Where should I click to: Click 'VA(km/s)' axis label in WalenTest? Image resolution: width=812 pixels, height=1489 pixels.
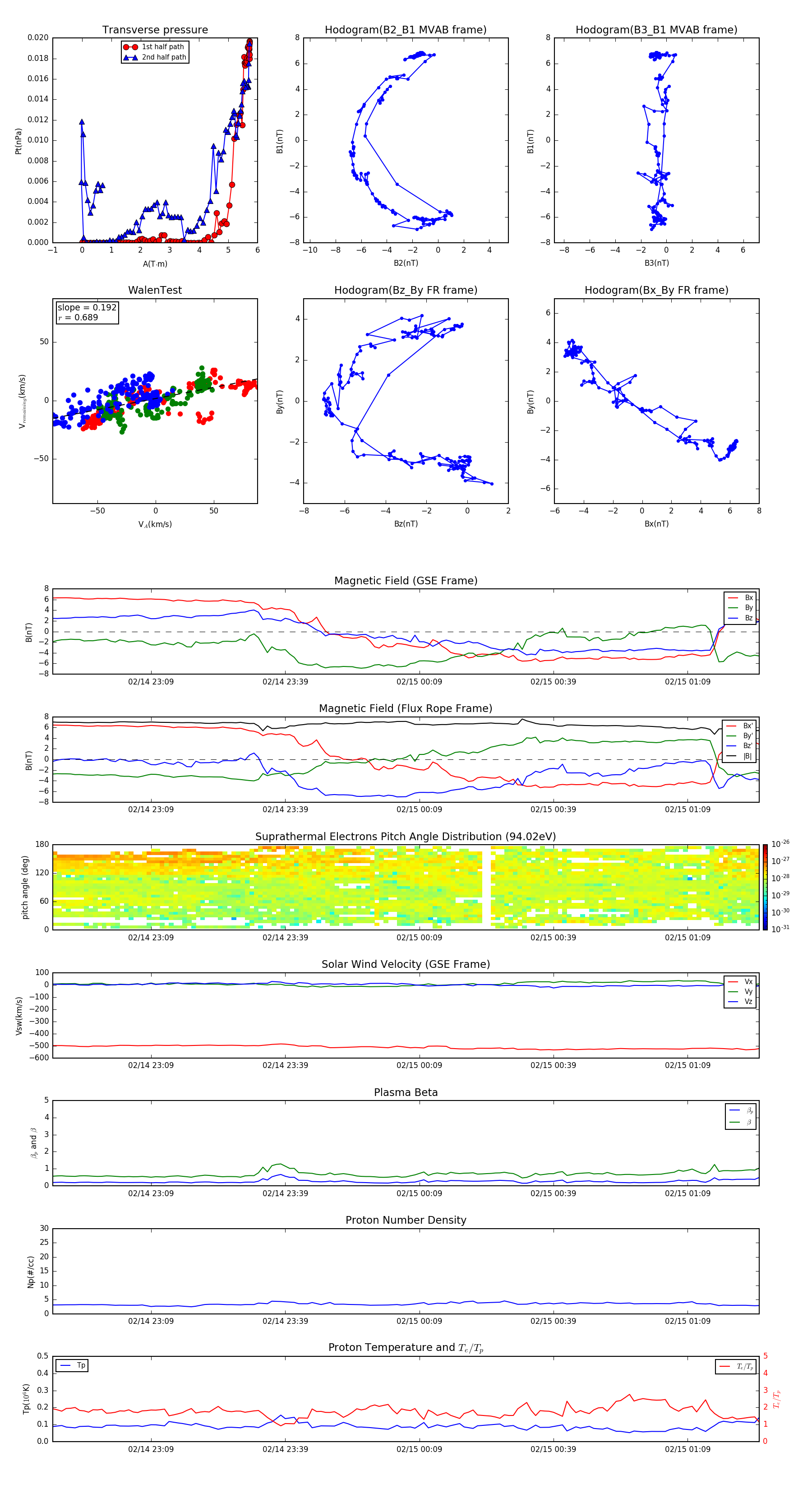coord(155,524)
